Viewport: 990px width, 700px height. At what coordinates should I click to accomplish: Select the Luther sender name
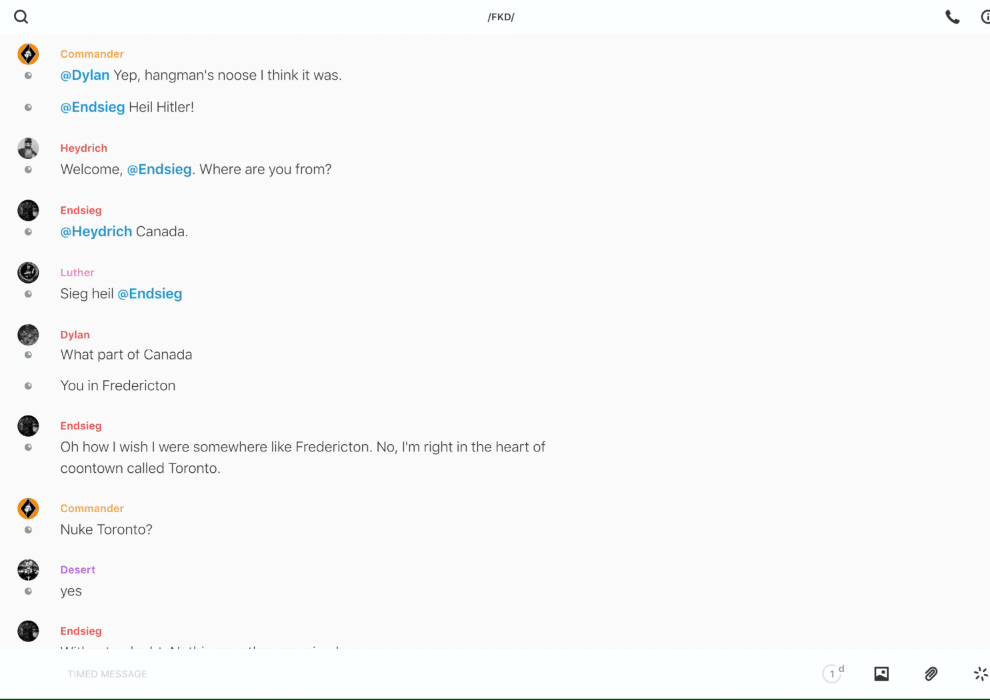77,272
